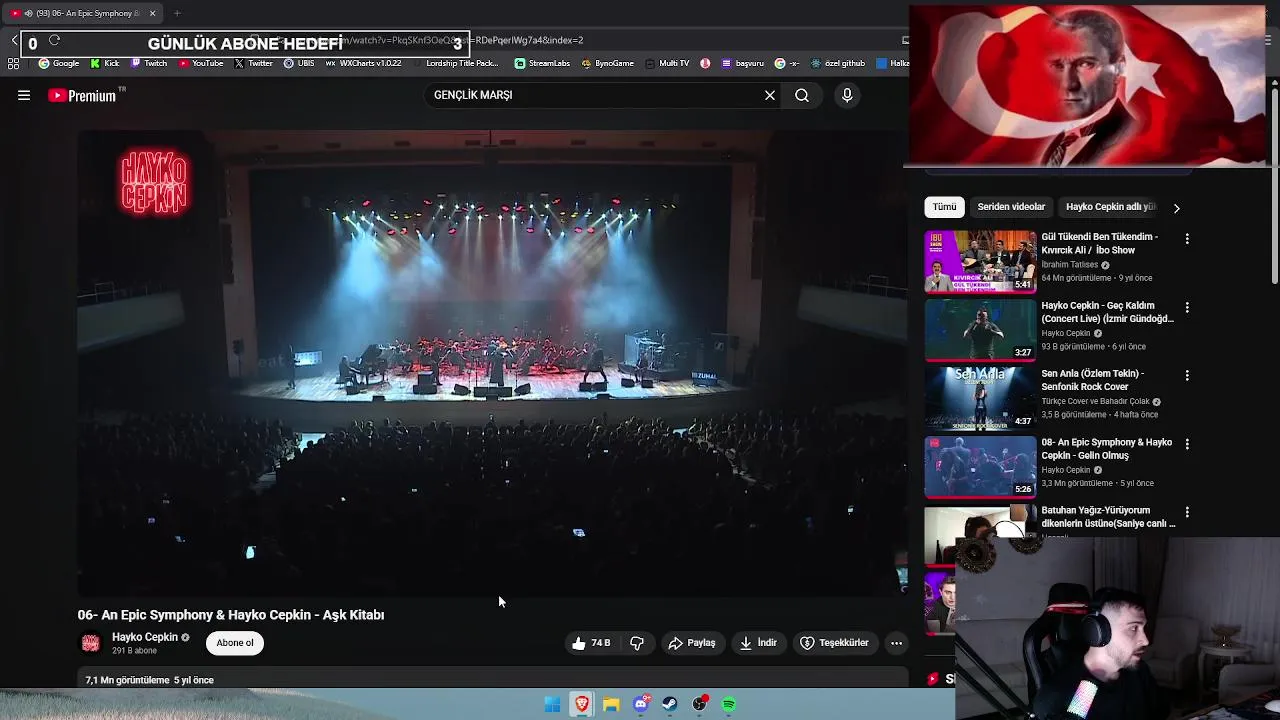Open the Windows Start menu
This screenshot has height=720, width=1280.
tap(552, 705)
